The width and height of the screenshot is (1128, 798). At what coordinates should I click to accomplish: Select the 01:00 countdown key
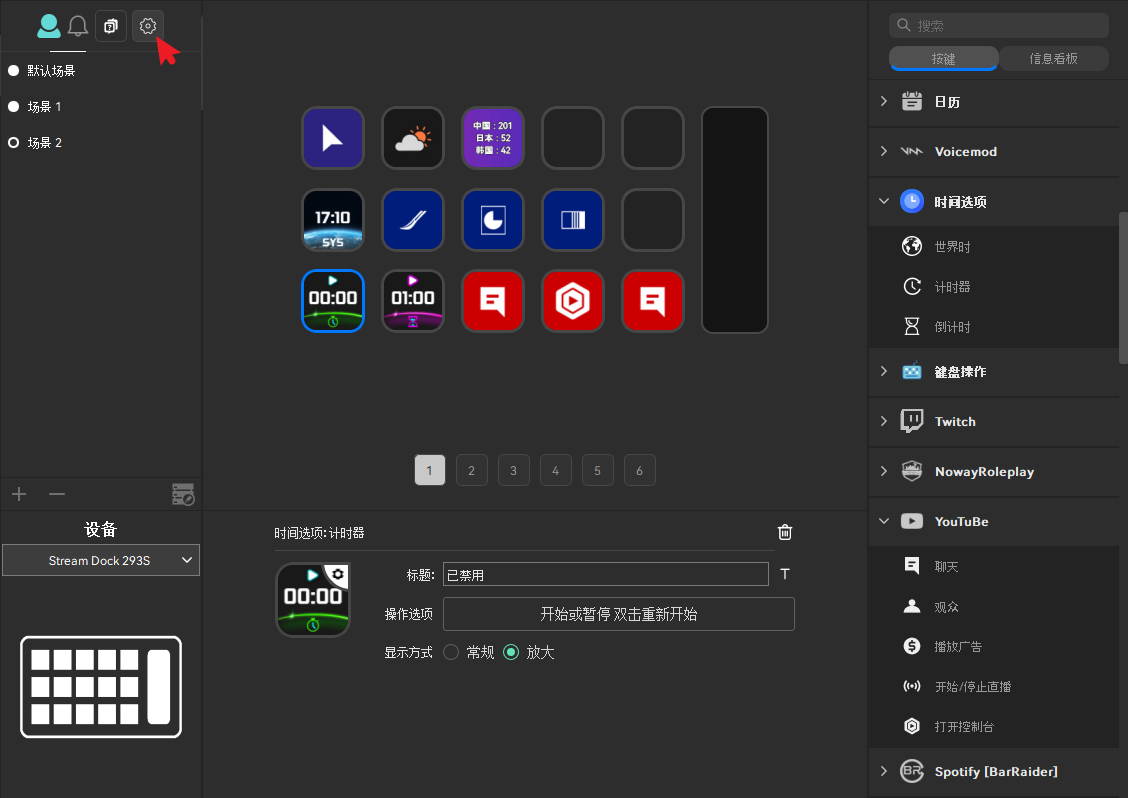pyautogui.click(x=413, y=301)
